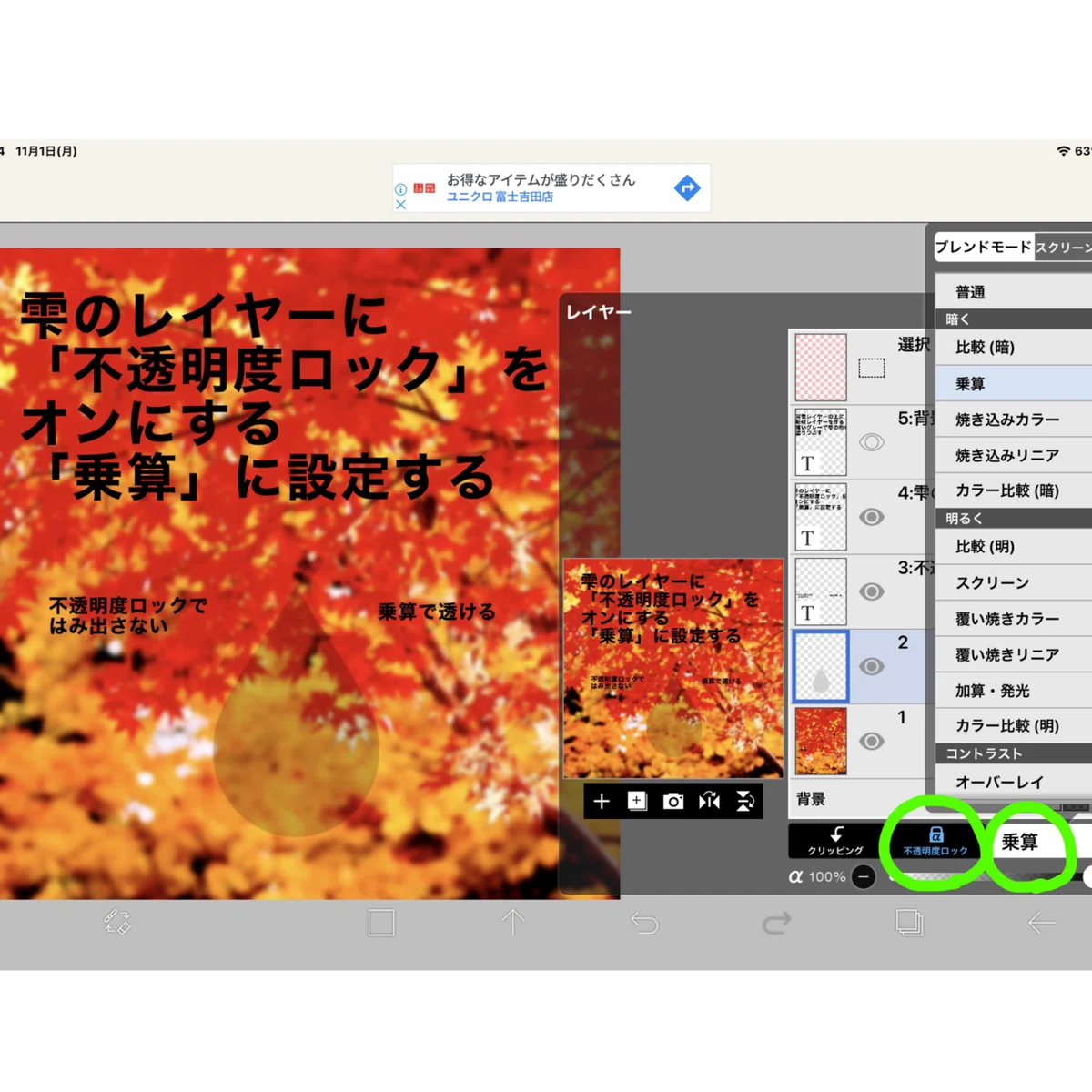
Task: Select the layer 2 droplet thumbnail
Action: coord(821,666)
